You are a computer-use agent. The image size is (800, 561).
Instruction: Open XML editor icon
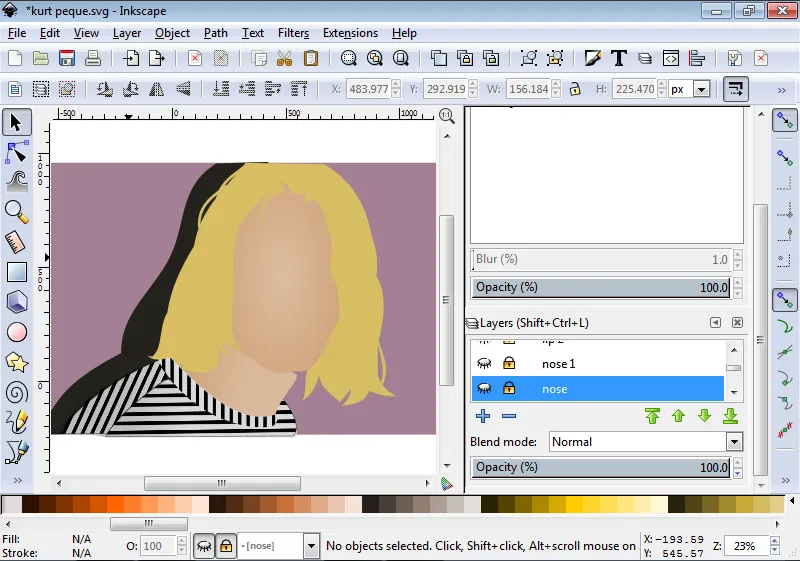(x=671, y=58)
